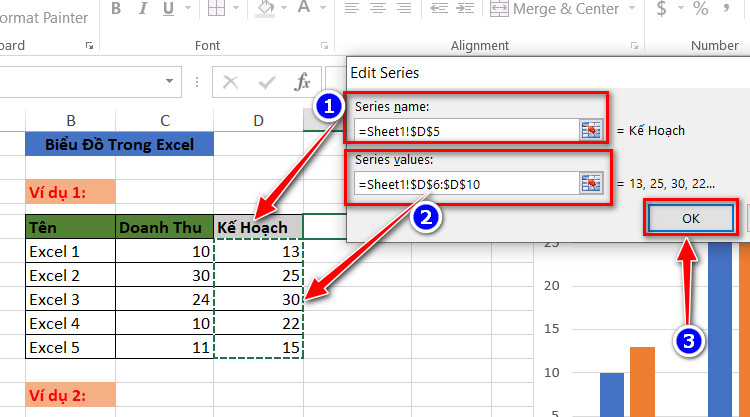Select the 'Ví dụ 2:' cell
The image size is (750, 417).
point(70,395)
